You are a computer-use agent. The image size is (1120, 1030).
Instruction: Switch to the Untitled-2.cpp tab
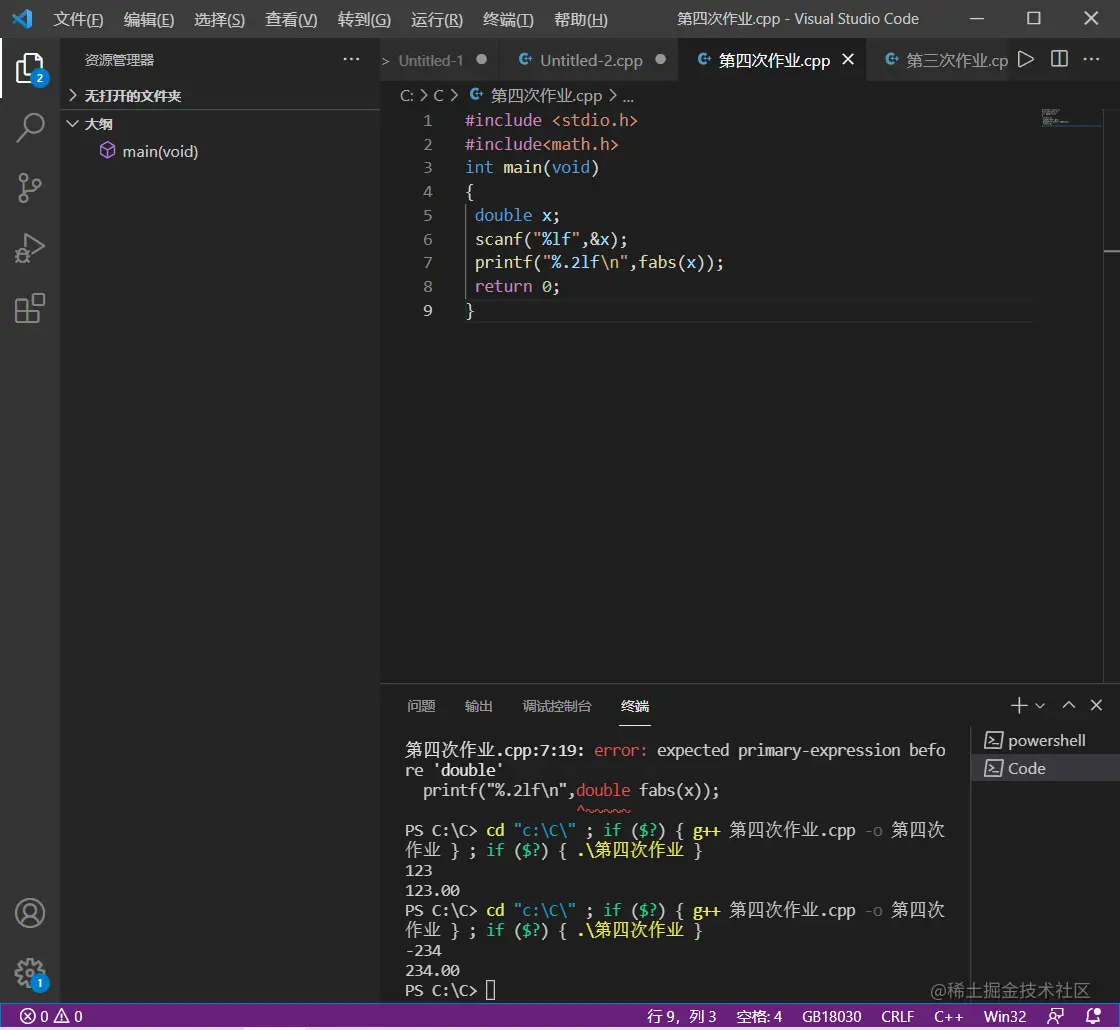click(590, 60)
